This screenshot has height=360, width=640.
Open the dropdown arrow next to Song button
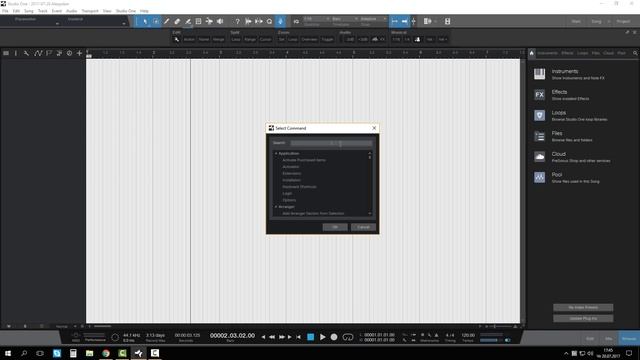click(609, 21)
